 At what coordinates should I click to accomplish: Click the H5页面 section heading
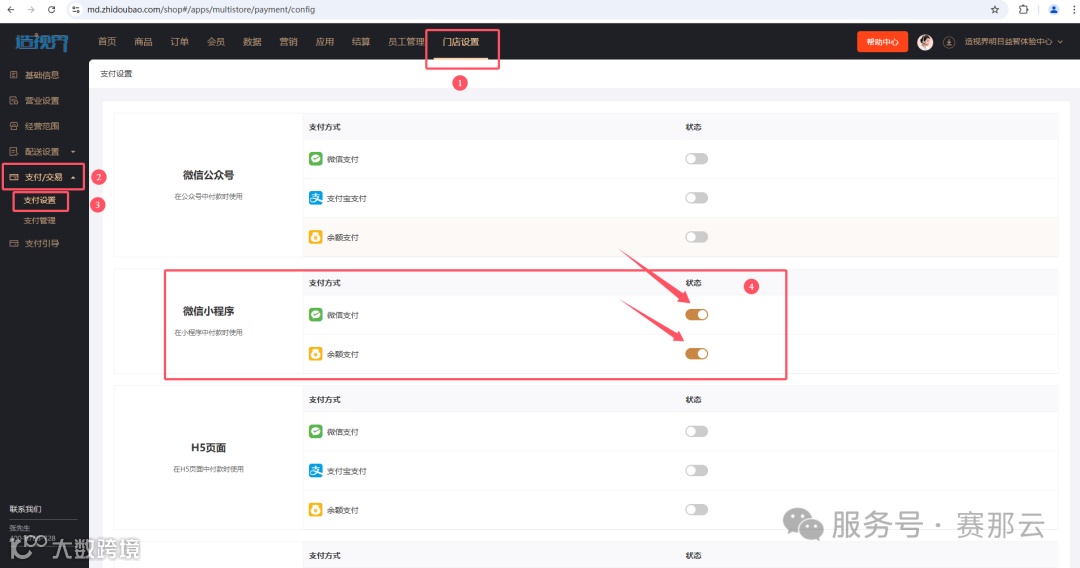click(208, 448)
